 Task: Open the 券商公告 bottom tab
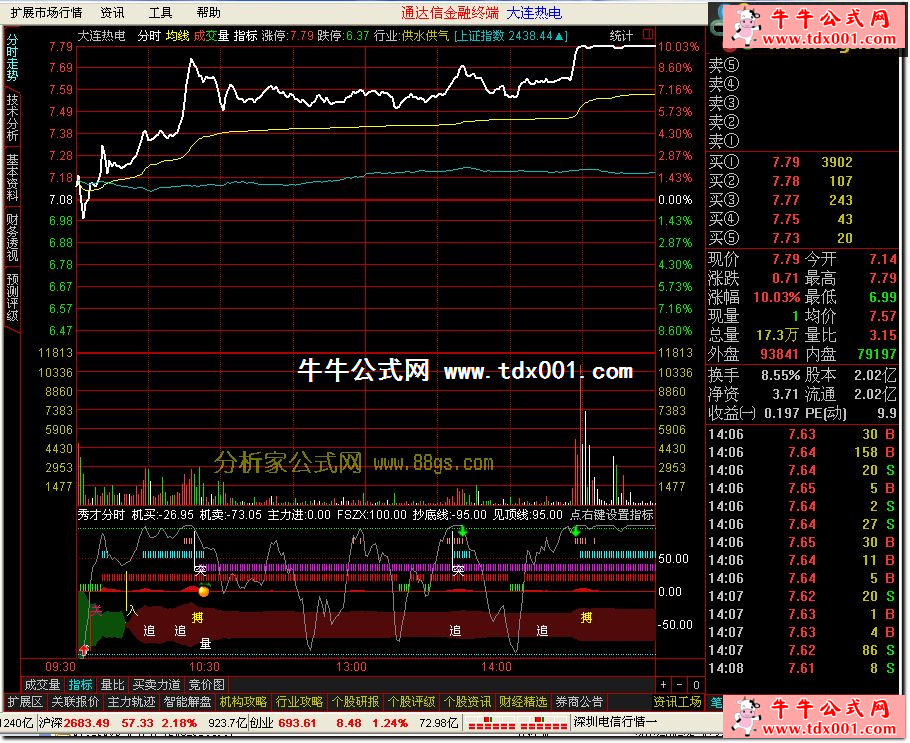[x=579, y=702]
